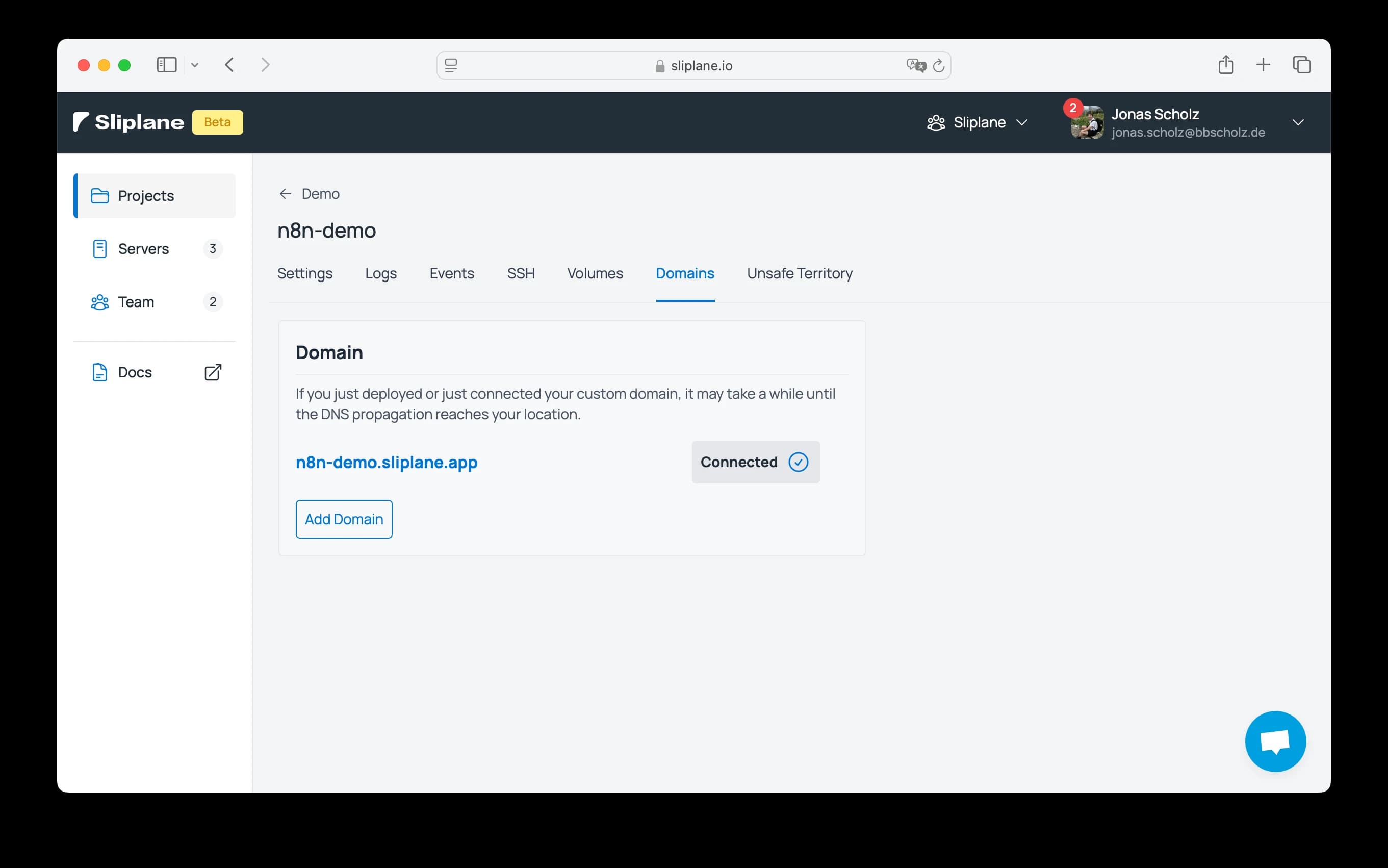The image size is (1388, 868).
Task: Switch to the Events tab
Action: [x=452, y=273]
